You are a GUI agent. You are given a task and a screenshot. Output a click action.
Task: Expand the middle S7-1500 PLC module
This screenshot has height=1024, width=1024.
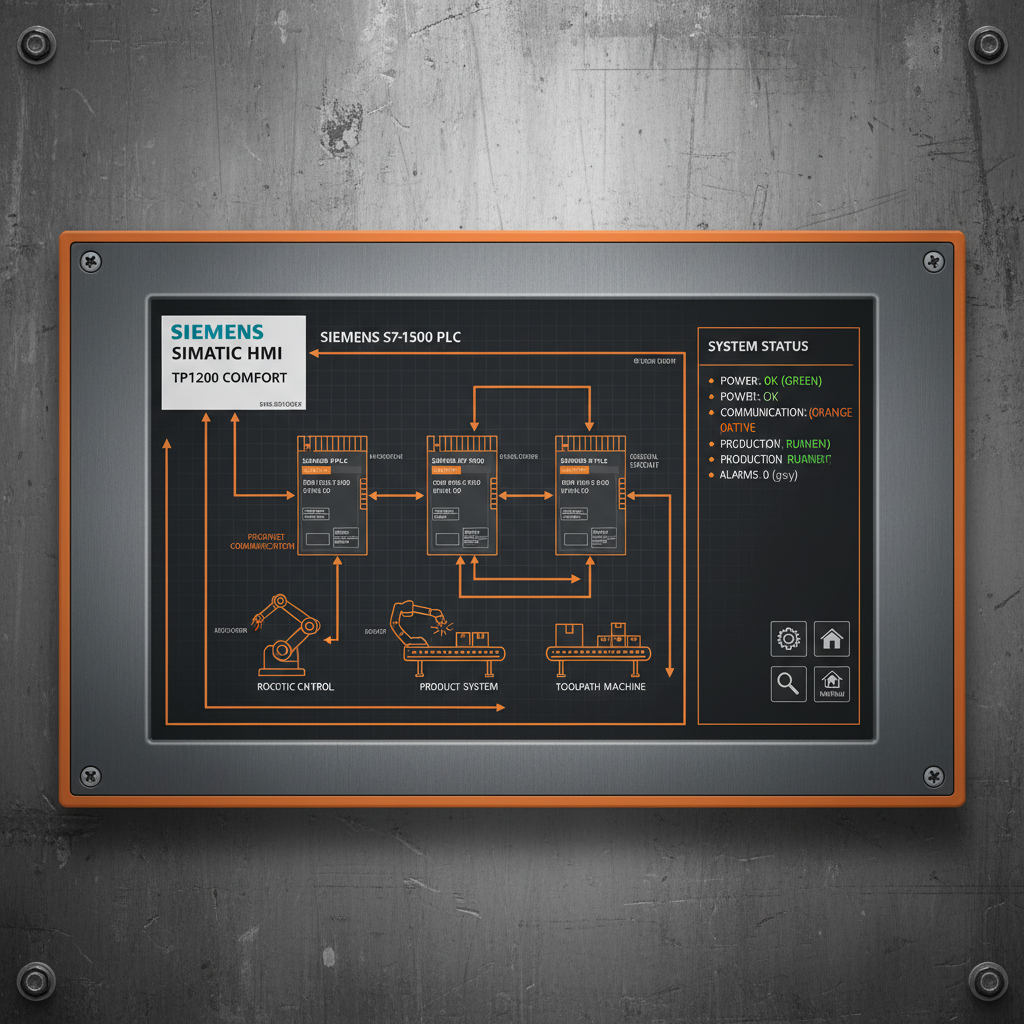pos(461,495)
